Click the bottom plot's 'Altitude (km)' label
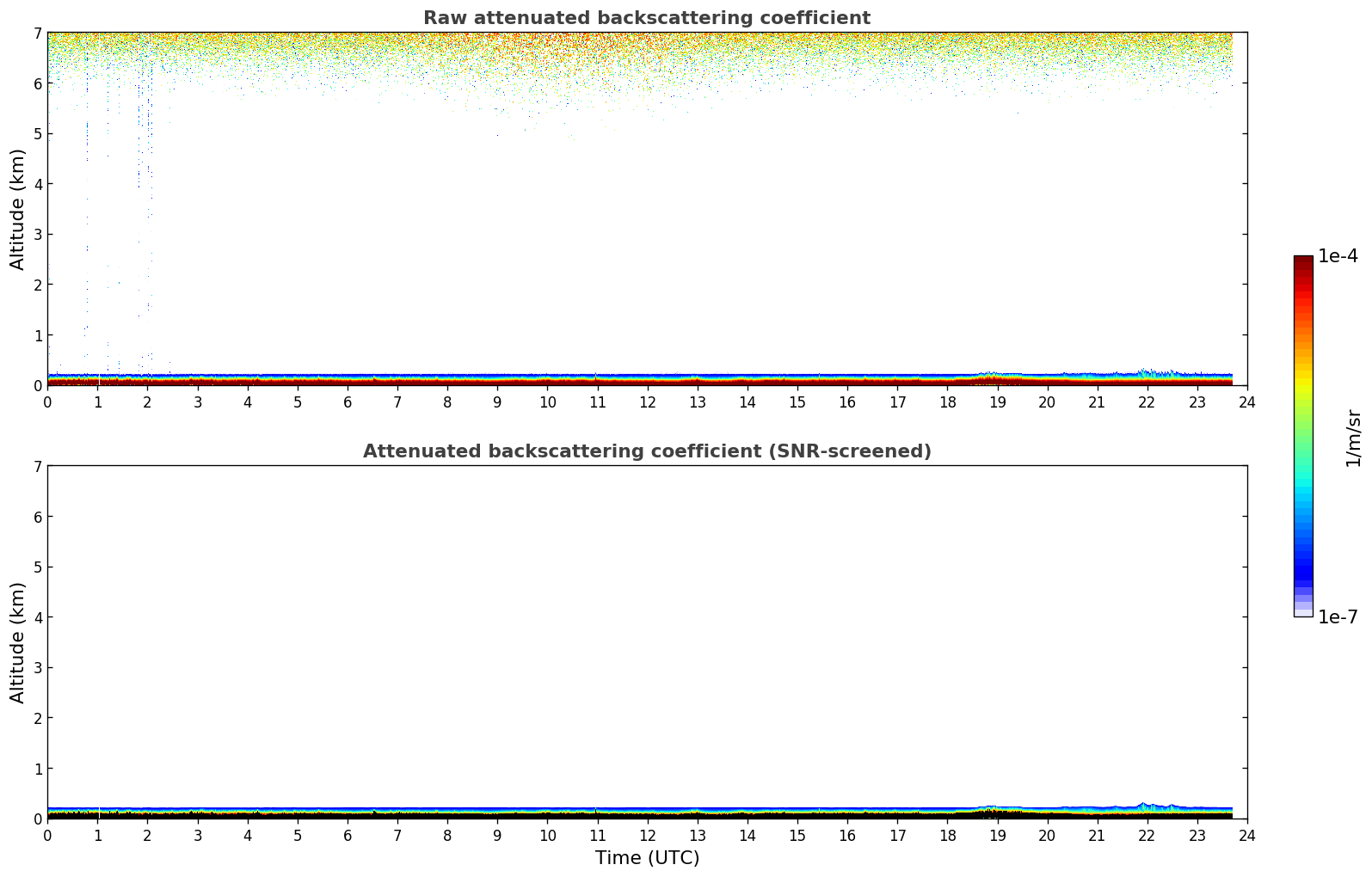 coord(18,642)
